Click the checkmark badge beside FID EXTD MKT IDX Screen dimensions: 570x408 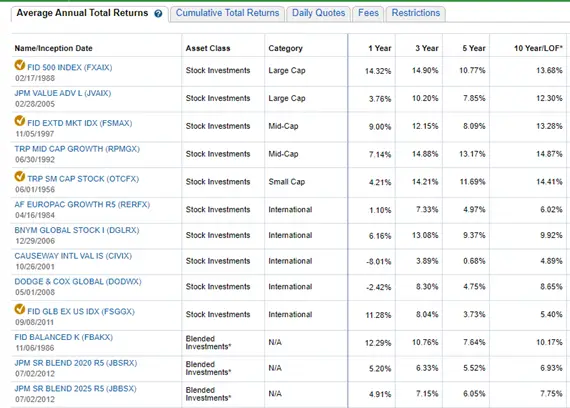pyautogui.click(x=20, y=121)
